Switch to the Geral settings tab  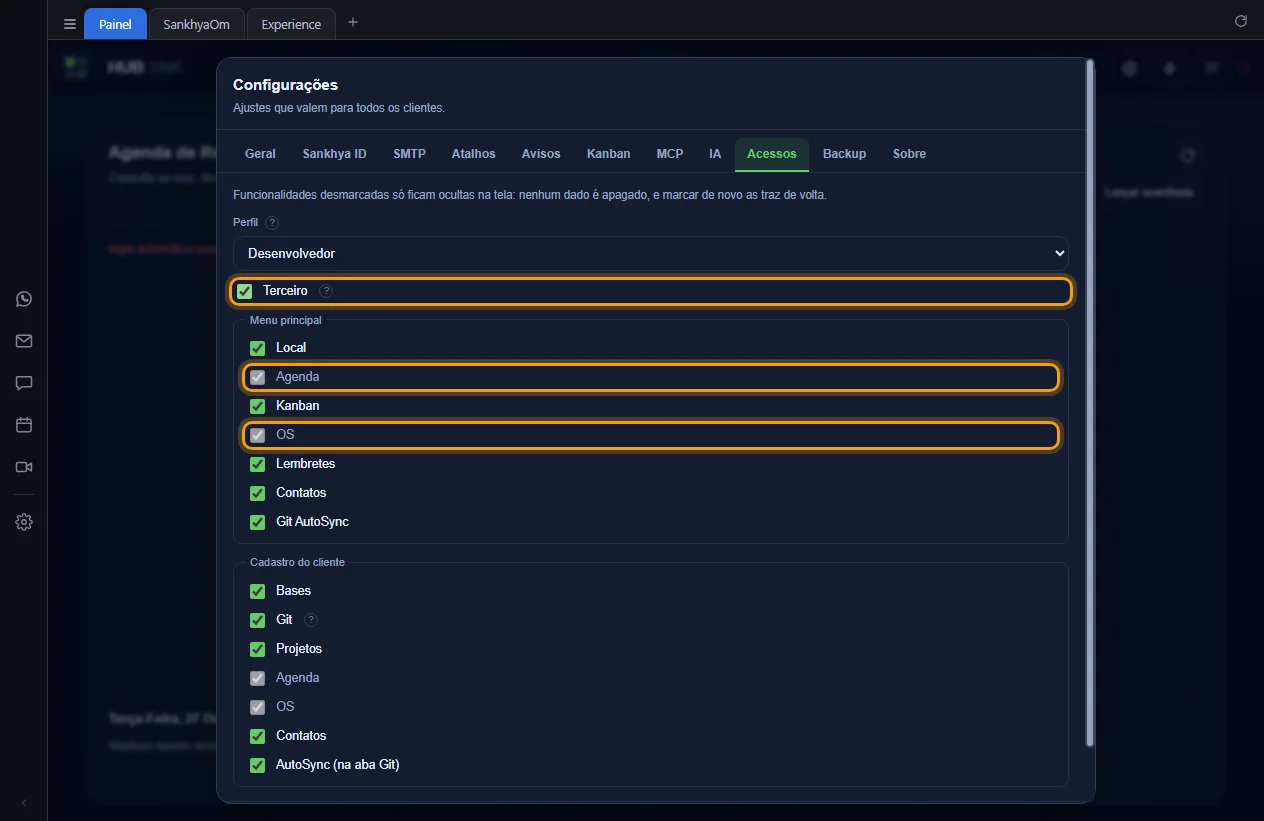[x=260, y=154]
